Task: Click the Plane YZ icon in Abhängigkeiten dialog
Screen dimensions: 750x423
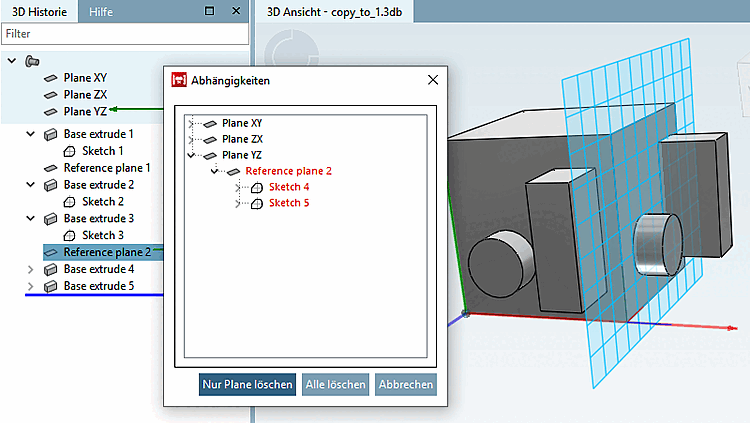Action: (210, 156)
